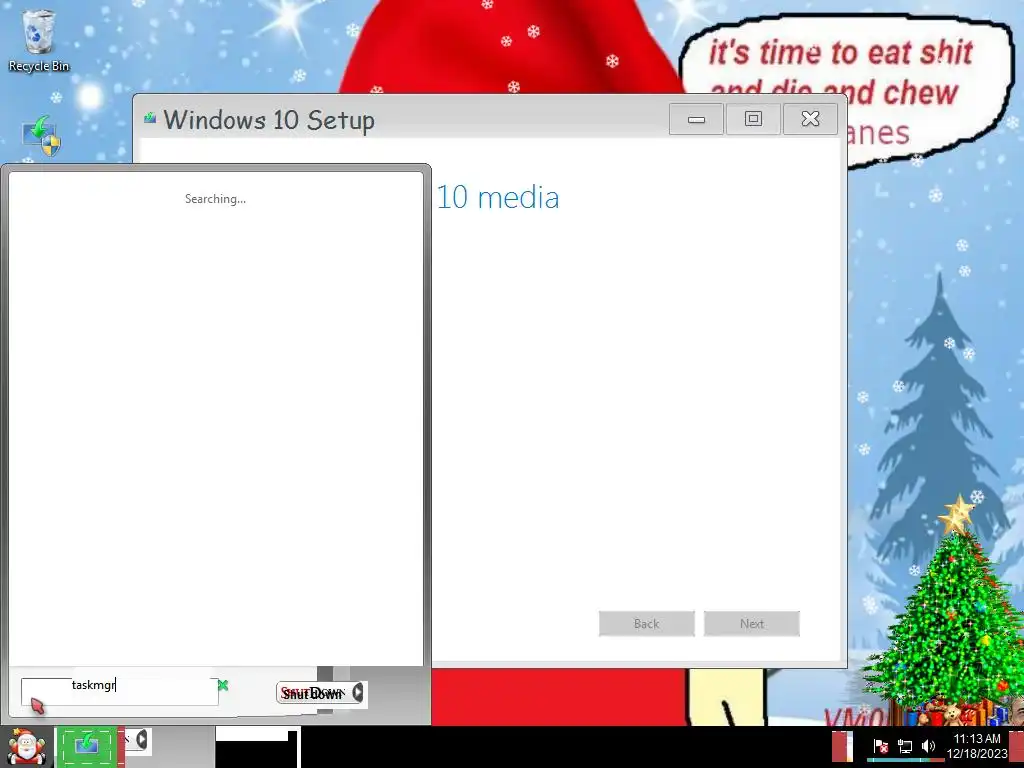Image resolution: width=1024 pixels, height=768 pixels.
Task: Click Next in Windows 10 Setup
Action: (752, 624)
